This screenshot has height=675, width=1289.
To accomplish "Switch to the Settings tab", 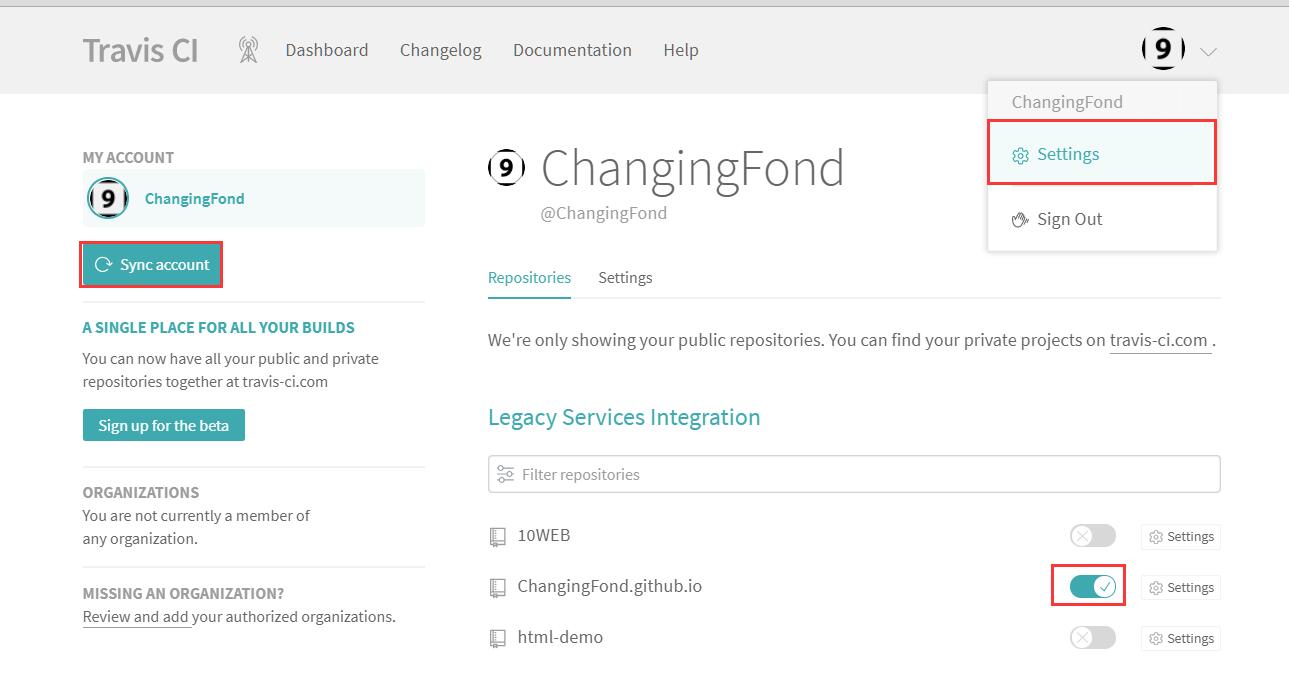I will [625, 277].
